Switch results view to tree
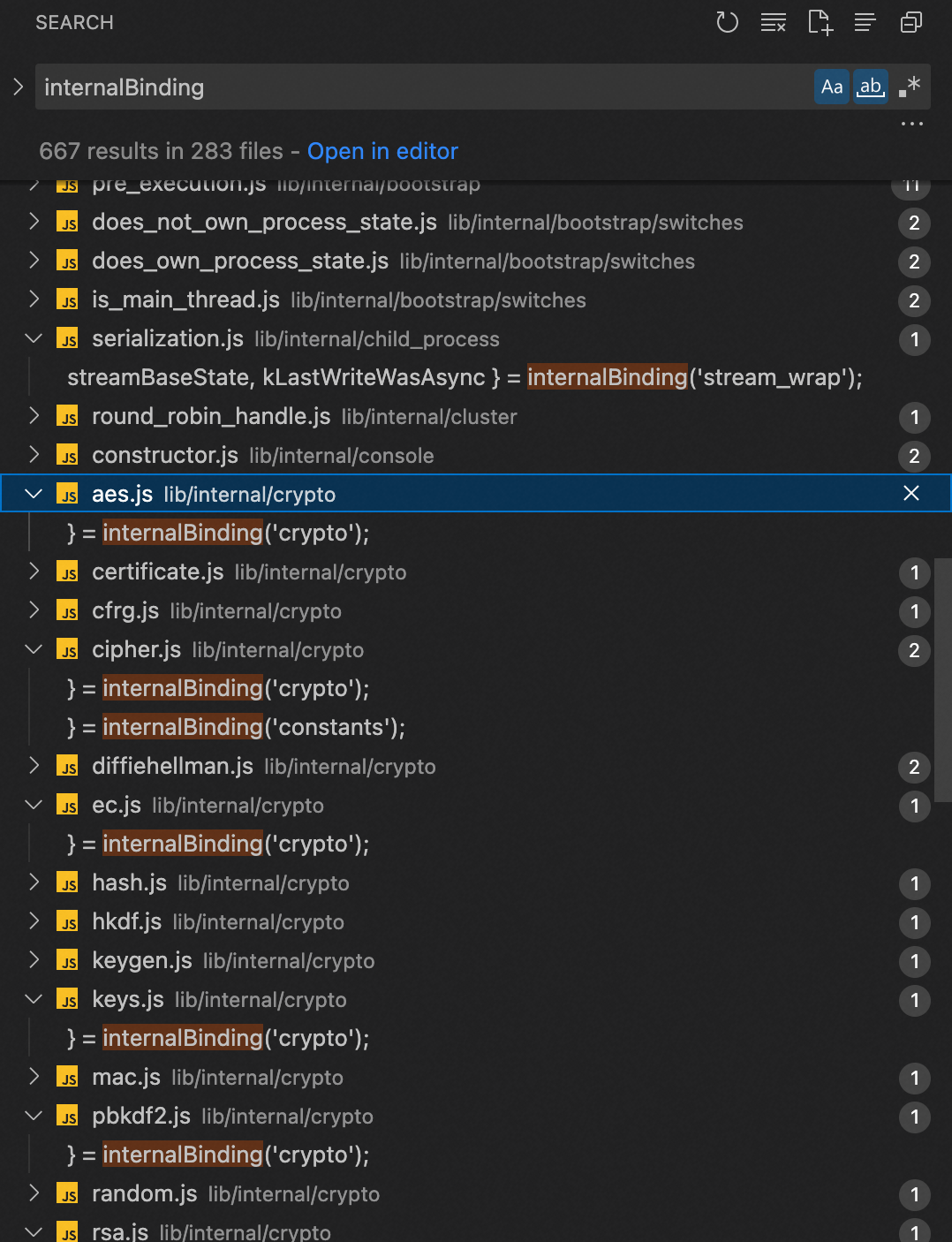This screenshot has height=1242, width=952. (x=865, y=22)
